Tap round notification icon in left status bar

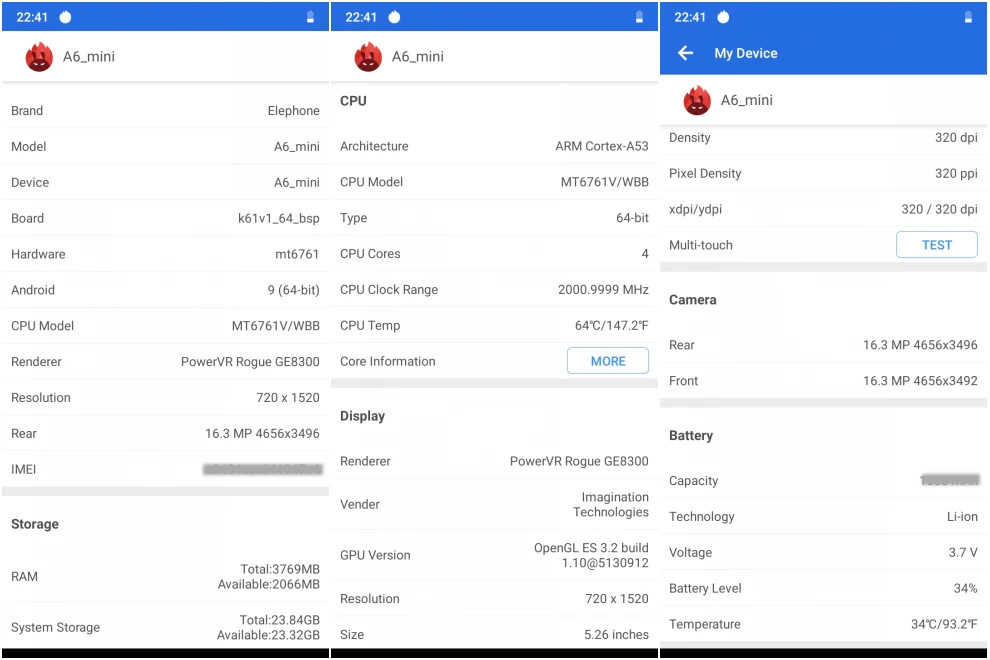65,17
